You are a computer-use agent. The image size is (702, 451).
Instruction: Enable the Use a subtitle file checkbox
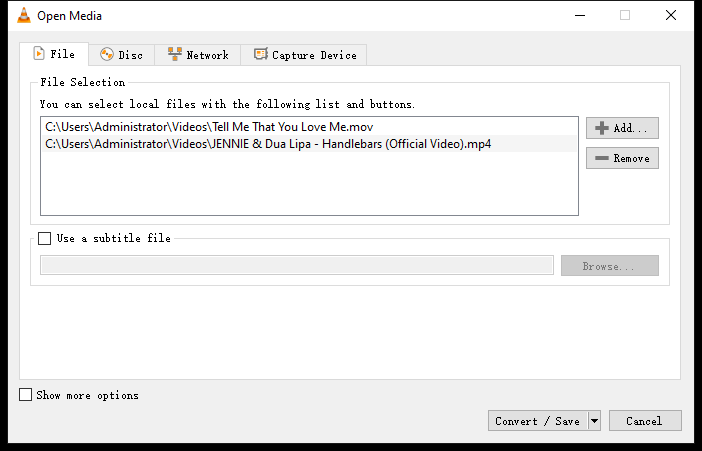pyautogui.click(x=44, y=238)
